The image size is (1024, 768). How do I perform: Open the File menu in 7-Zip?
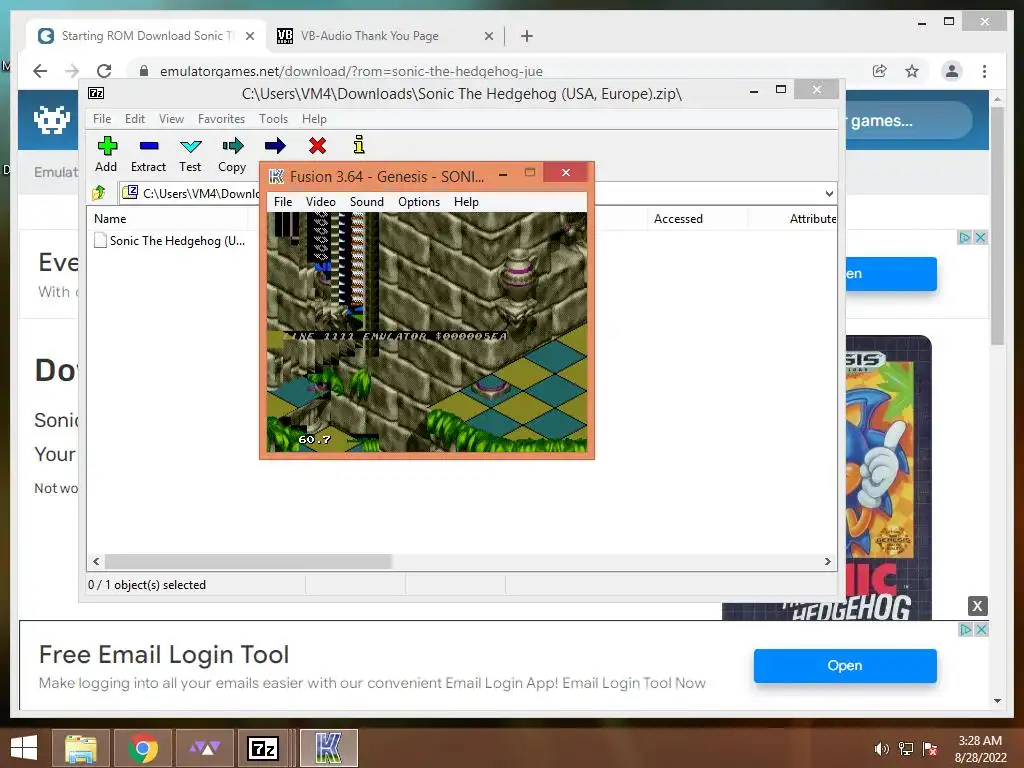pyautogui.click(x=102, y=119)
